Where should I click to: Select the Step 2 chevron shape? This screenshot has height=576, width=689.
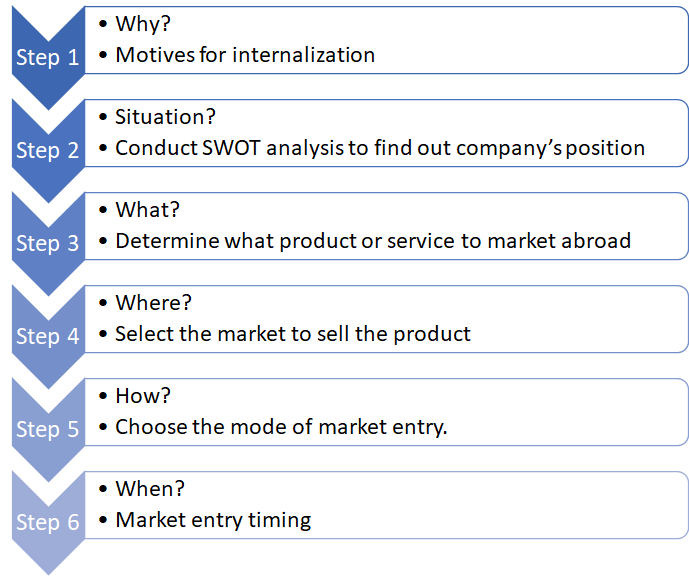pyautogui.click(x=47, y=150)
